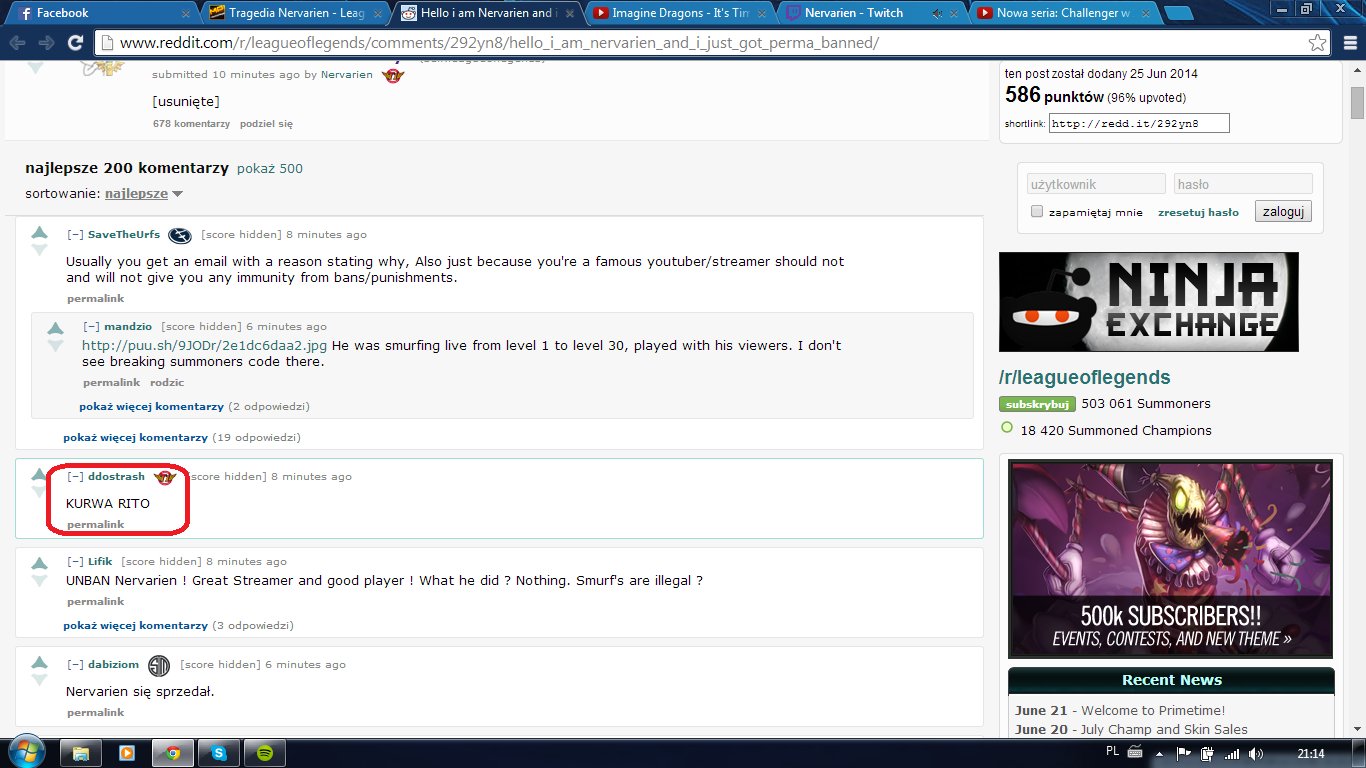
Task: Collapse dabiziom's comment
Action: coord(75,665)
